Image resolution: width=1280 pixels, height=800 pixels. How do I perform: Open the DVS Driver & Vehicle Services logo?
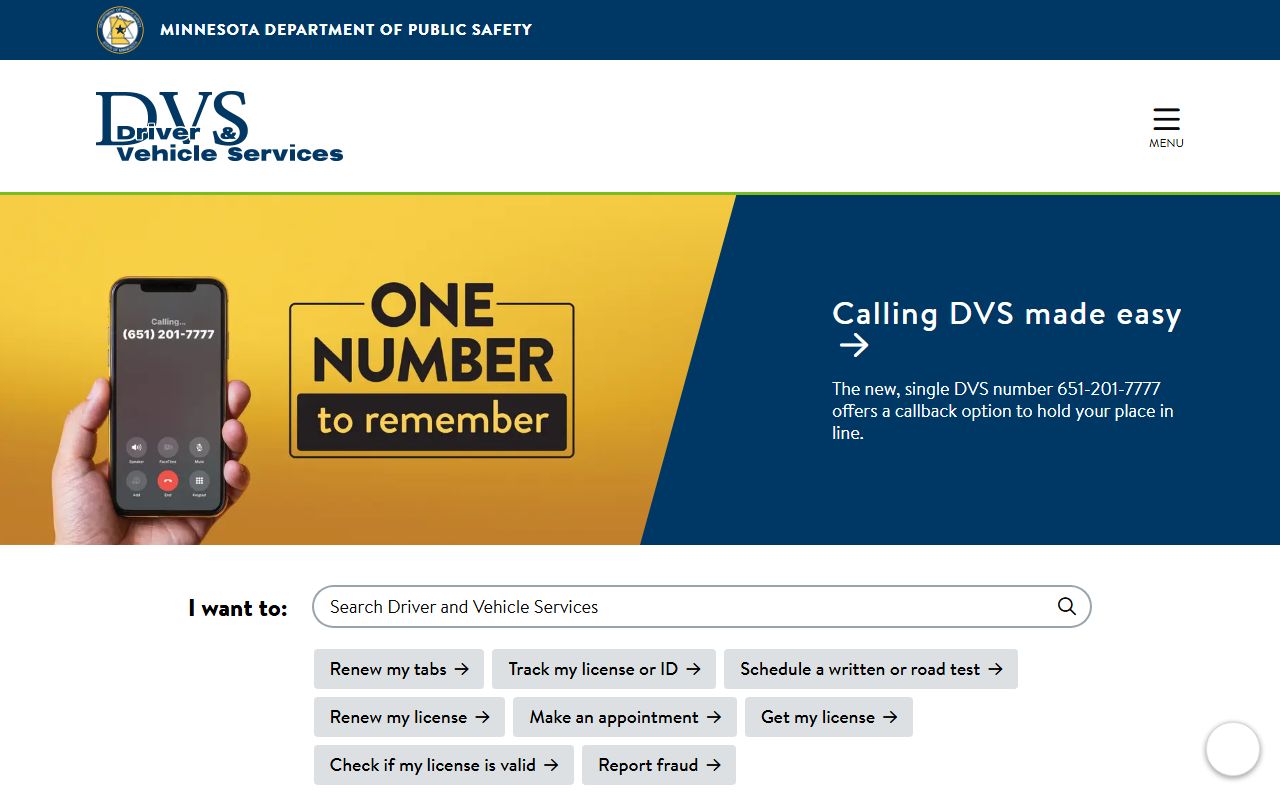pos(219,127)
